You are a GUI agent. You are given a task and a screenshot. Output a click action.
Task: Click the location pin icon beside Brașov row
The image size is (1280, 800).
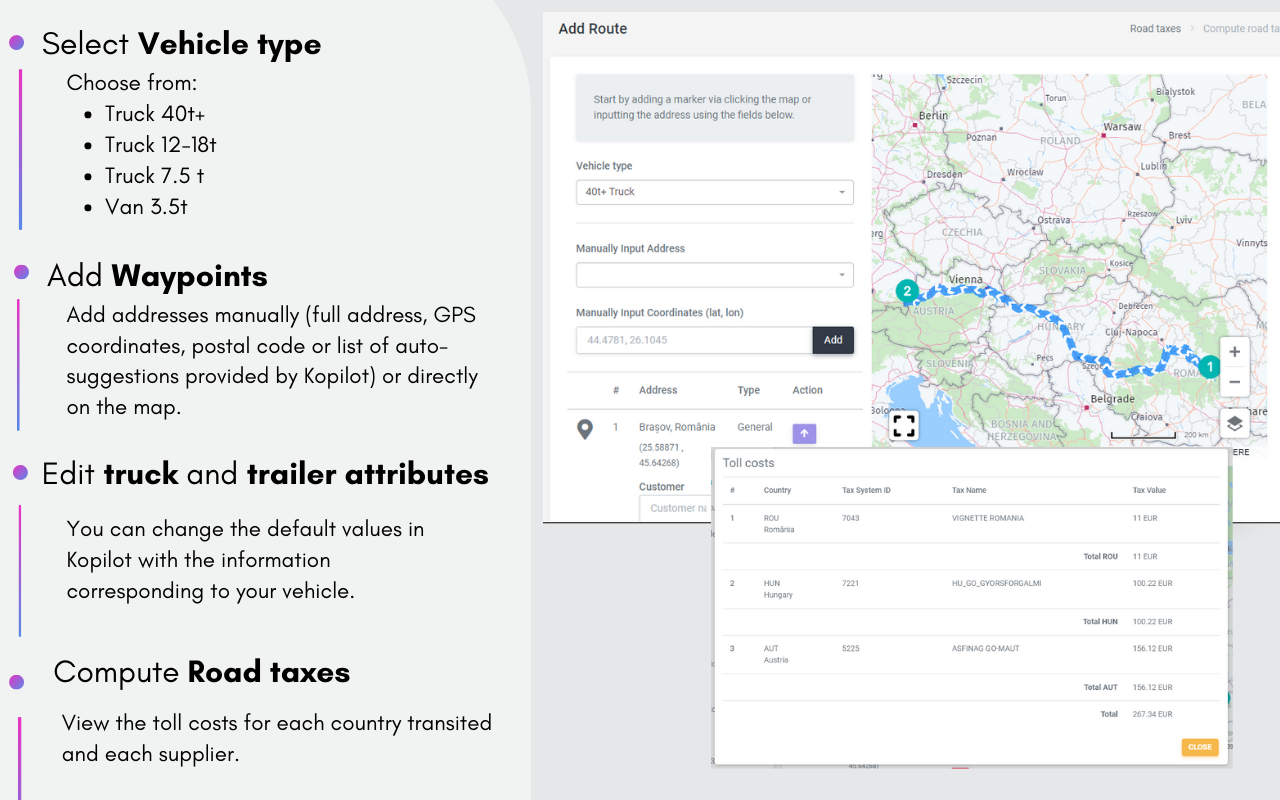click(586, 430)
